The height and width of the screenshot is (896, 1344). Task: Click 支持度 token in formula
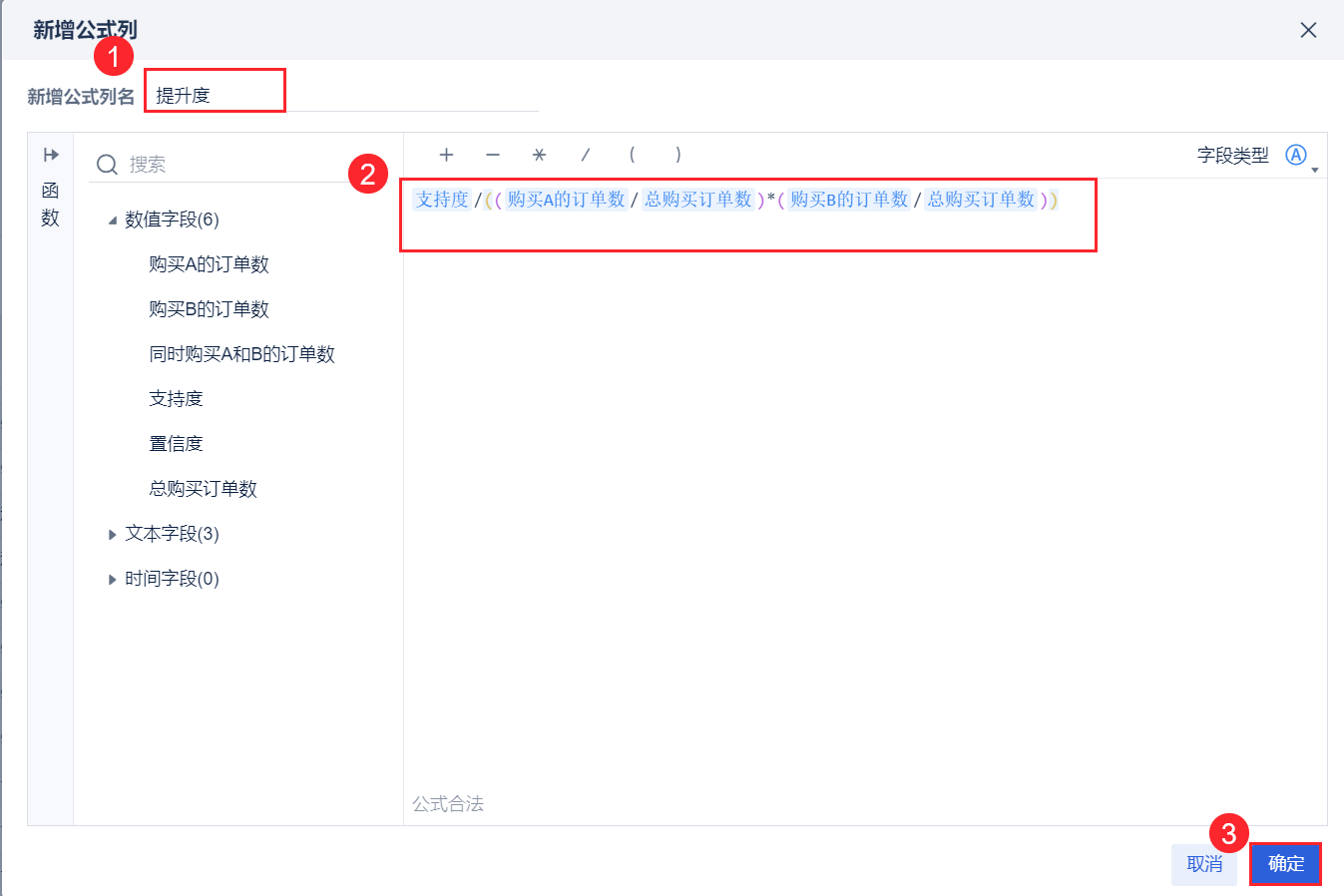[x=442, y=200]
